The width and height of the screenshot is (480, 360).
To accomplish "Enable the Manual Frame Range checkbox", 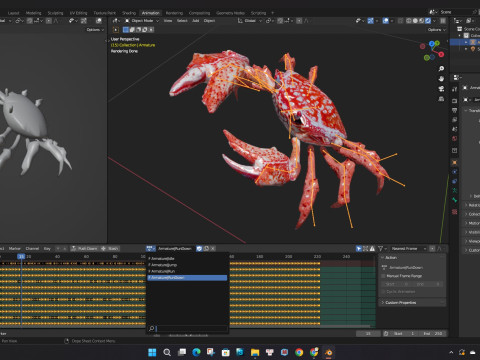I will point(383,276).
